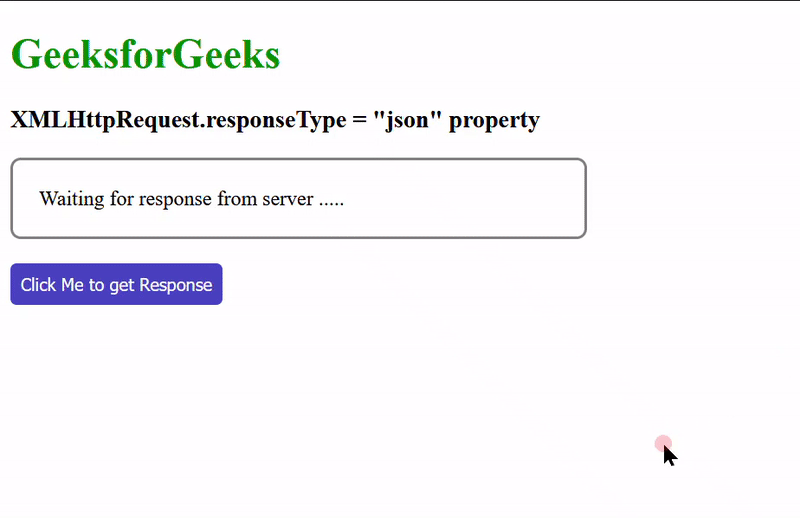Image resolution: width=800 pixels, height=518 pixels.
Task: Click the 'Click Me to get Response' button
Action: click(116, 284)
